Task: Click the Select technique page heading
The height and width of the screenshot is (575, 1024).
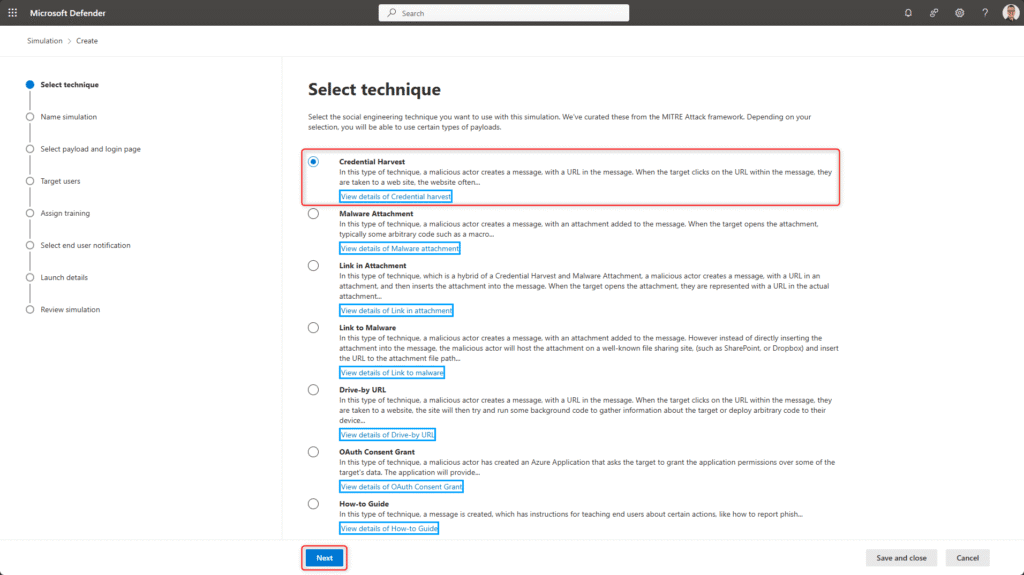Action: tap(374, 89)
